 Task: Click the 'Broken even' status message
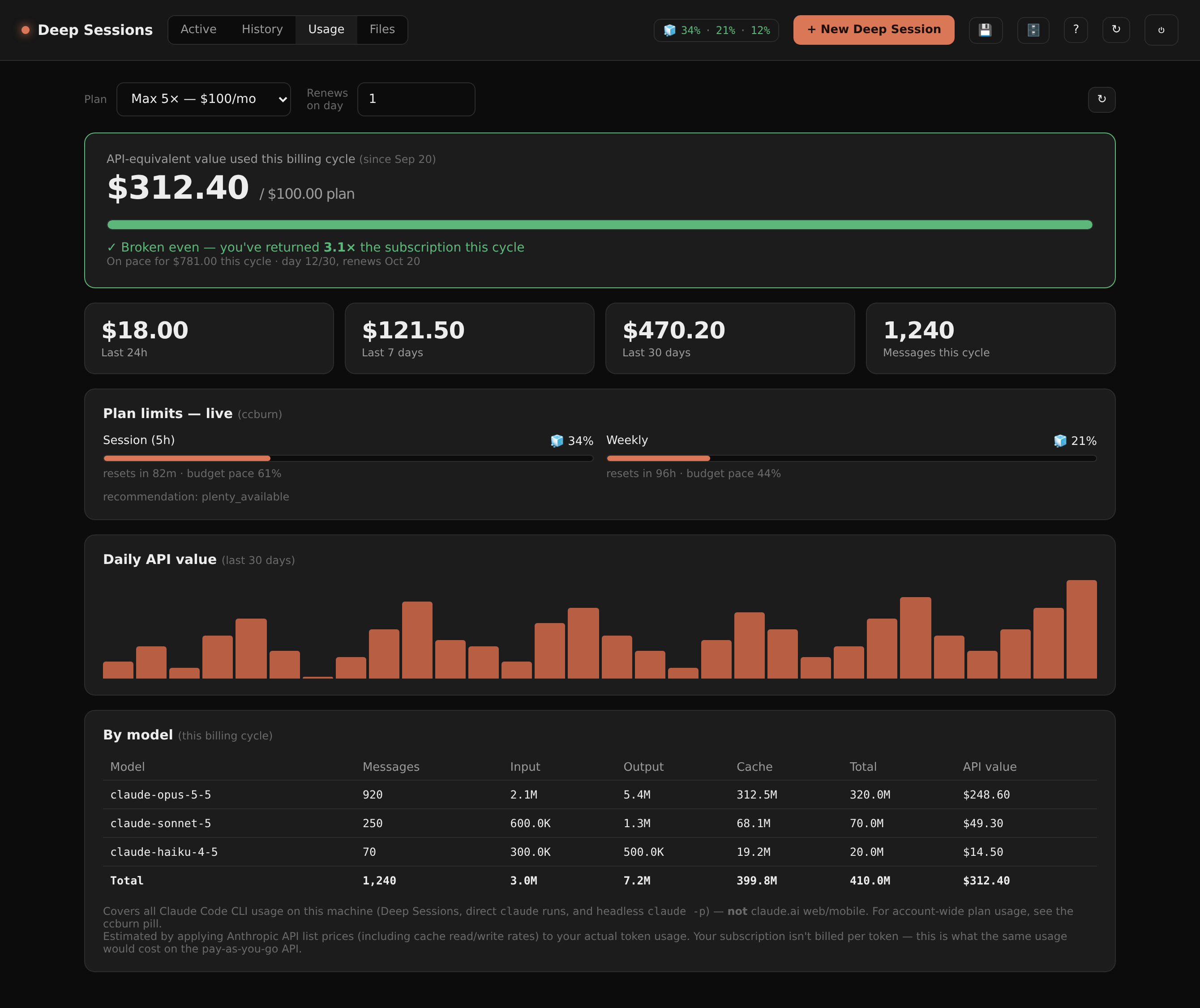click(x=316, y=247)
